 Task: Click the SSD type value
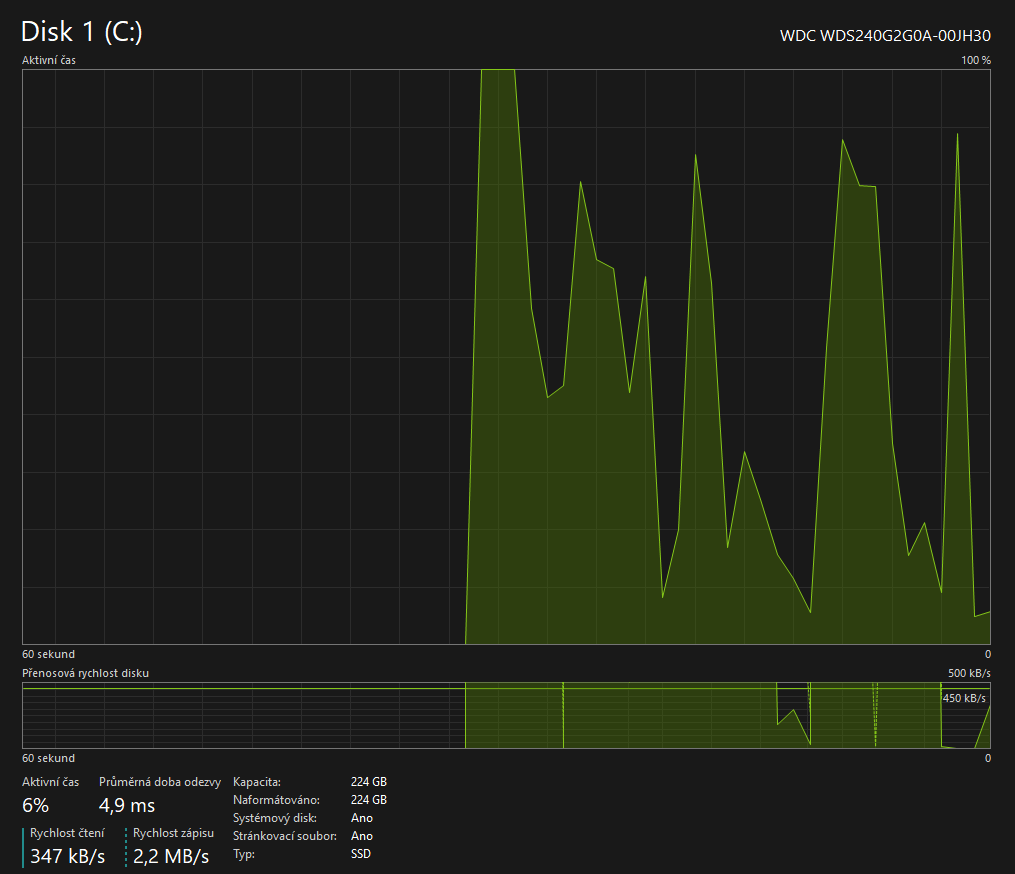[x=362, y=854]
